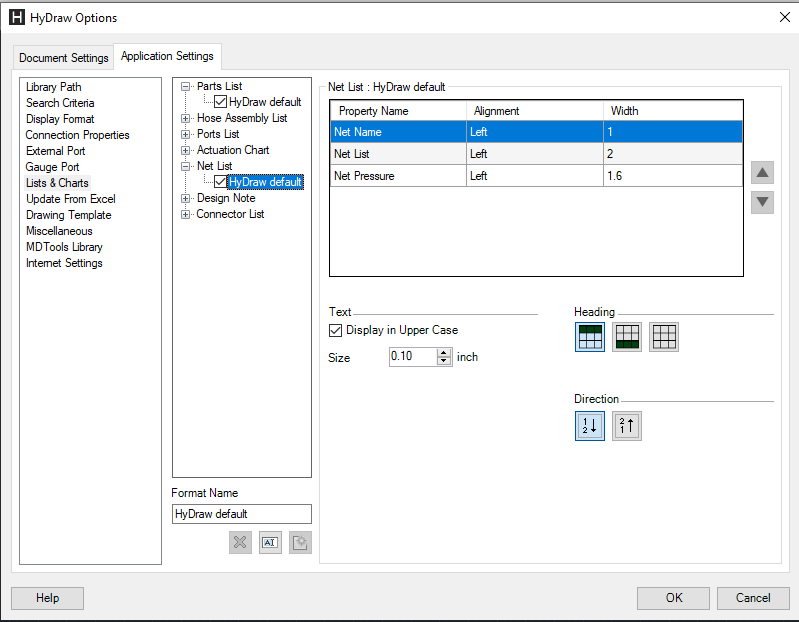Screen dimensions: 799x622
Task: Open Search Criteria settings
Action: coord(60,103)
